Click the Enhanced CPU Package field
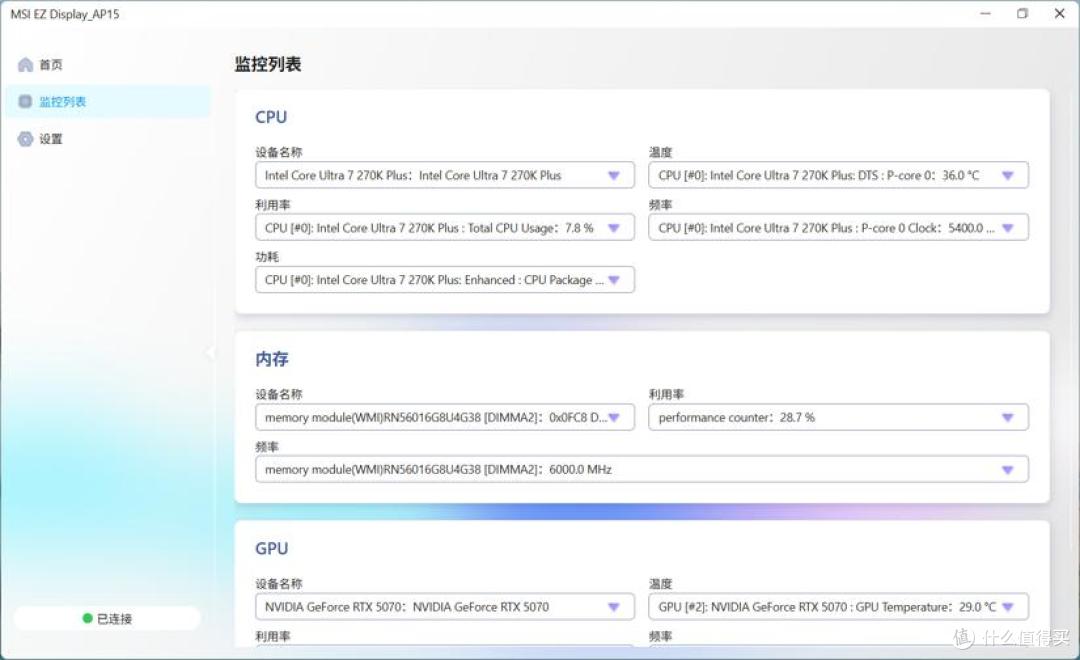 pos(445,280)
